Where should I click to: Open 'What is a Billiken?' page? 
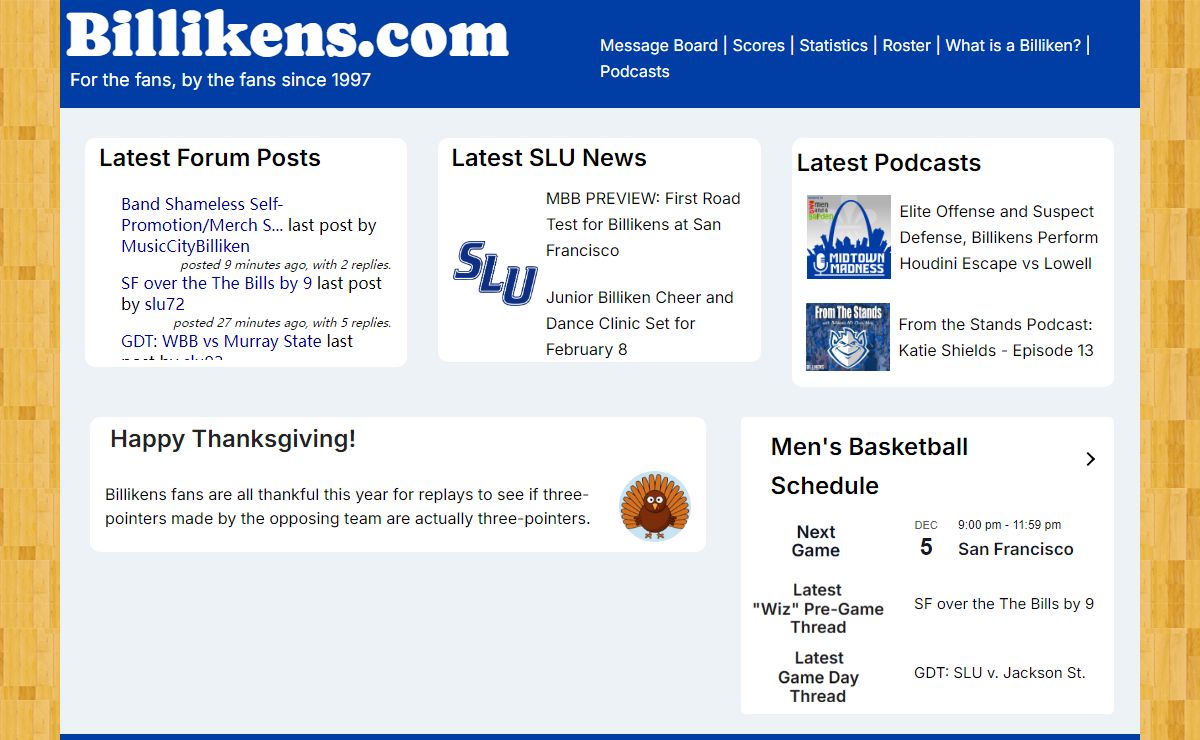click(x=1013, y=45)
